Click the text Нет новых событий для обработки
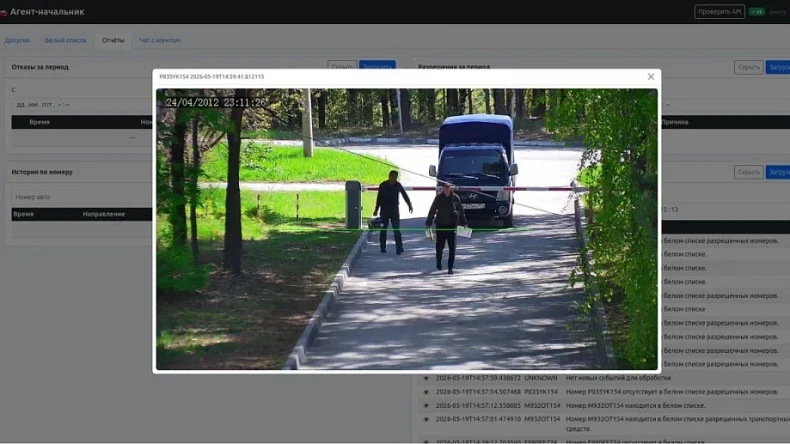Screen dimensions: 790x444 618,378
